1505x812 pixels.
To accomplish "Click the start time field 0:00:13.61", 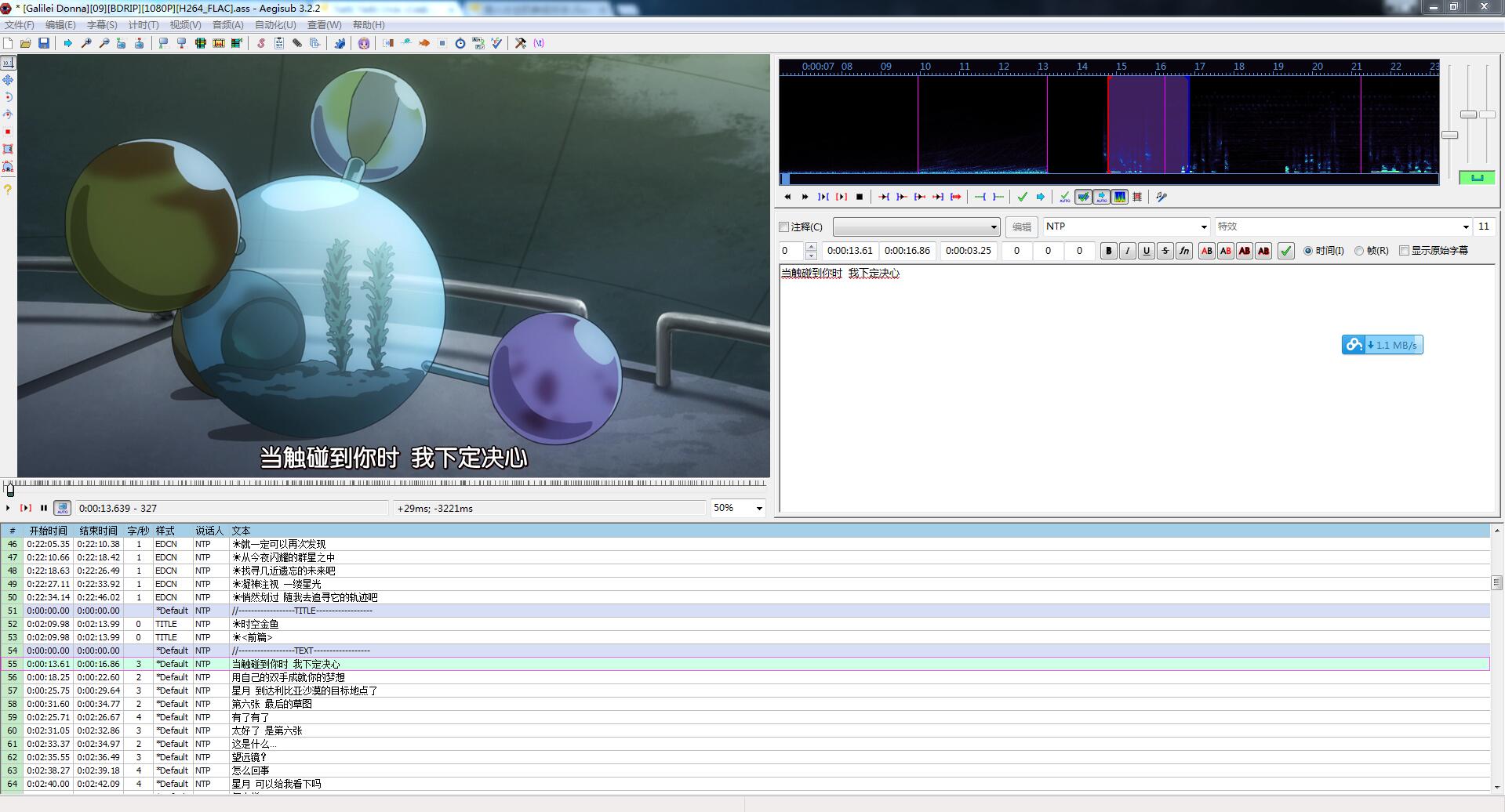I will [850, 251].
